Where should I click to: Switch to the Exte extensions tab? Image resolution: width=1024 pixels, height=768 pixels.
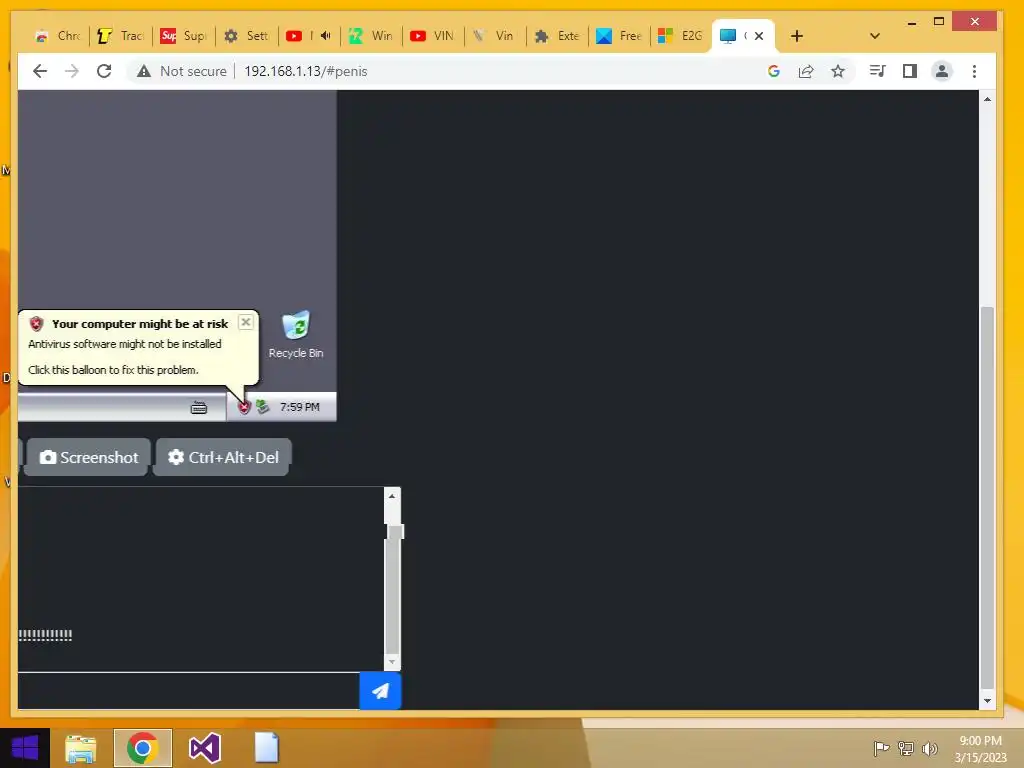pyautogui.click(x=557, y=36)
